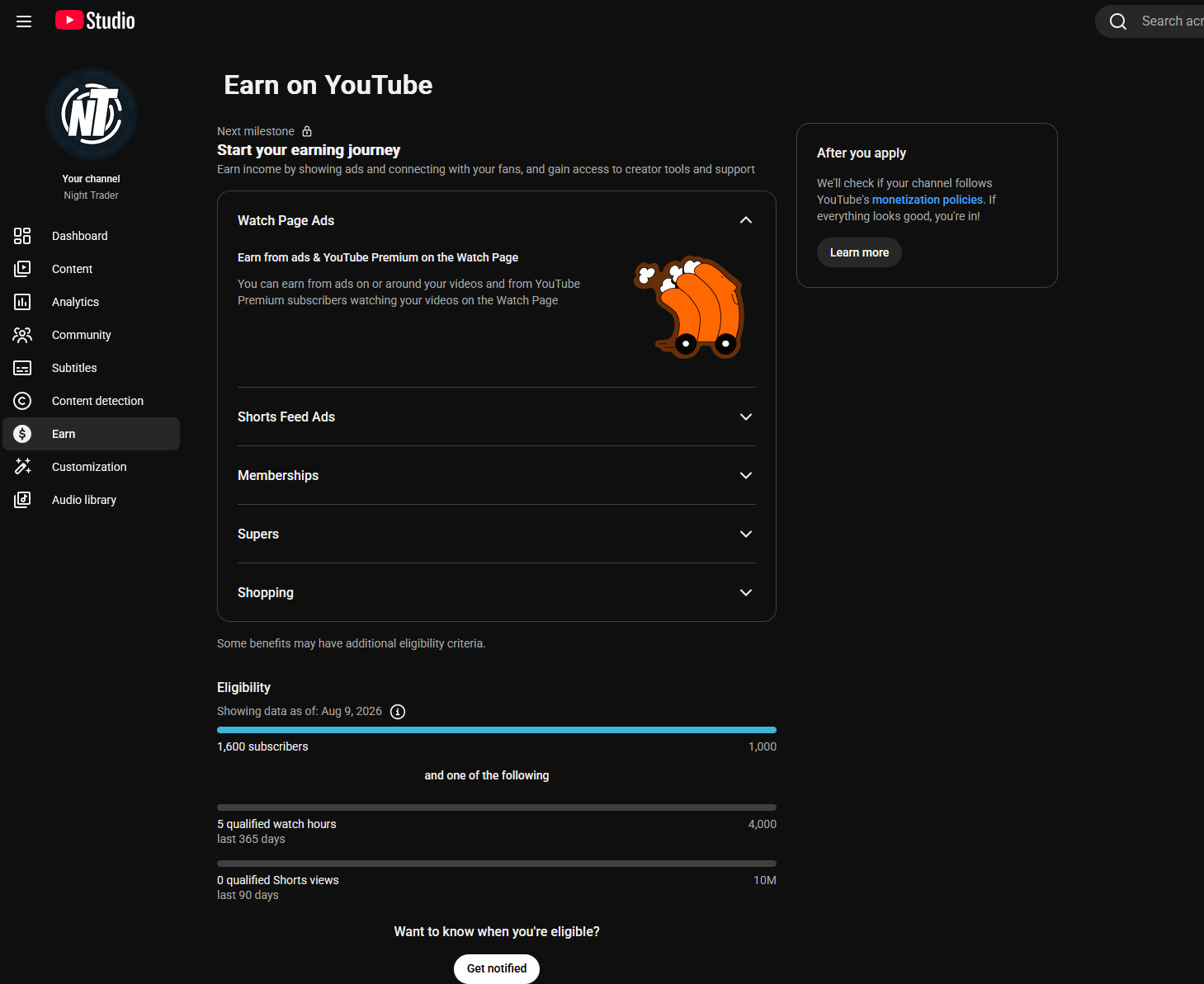Click the 'Your channel' label
The height and width of the screenshot is (984, 1204).
click(x=92, y=179)
